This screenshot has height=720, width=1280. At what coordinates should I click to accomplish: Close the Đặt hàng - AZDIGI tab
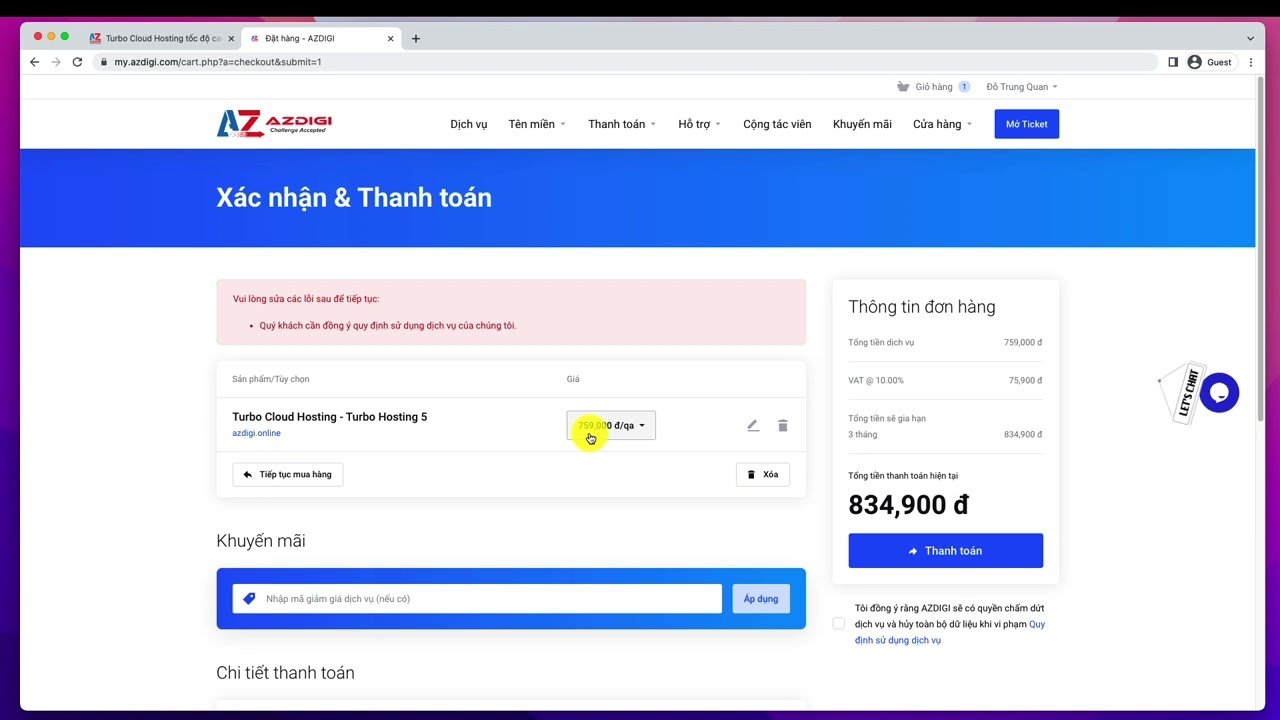coord(391,39)
